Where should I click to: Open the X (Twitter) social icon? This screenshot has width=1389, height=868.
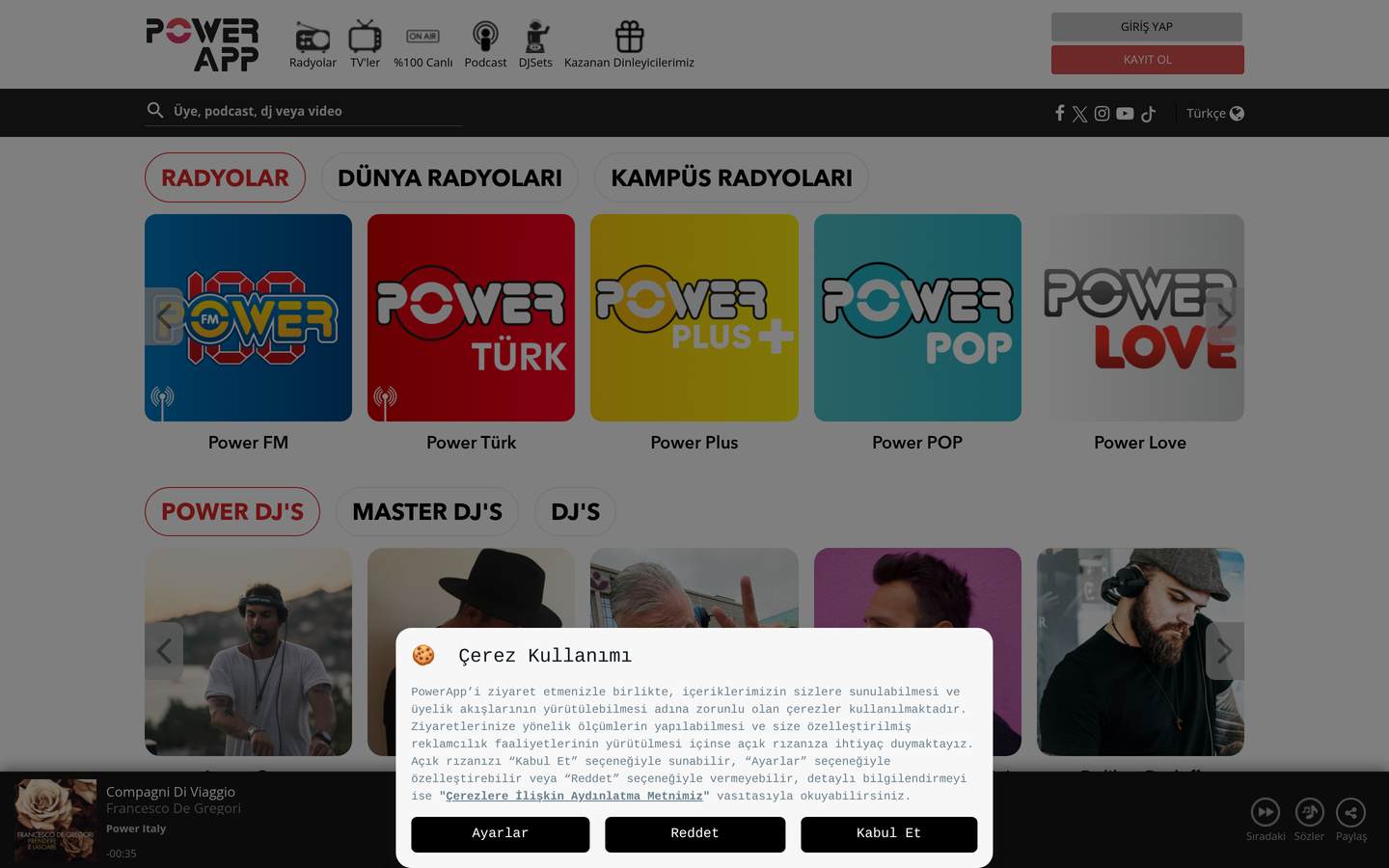1079,114
